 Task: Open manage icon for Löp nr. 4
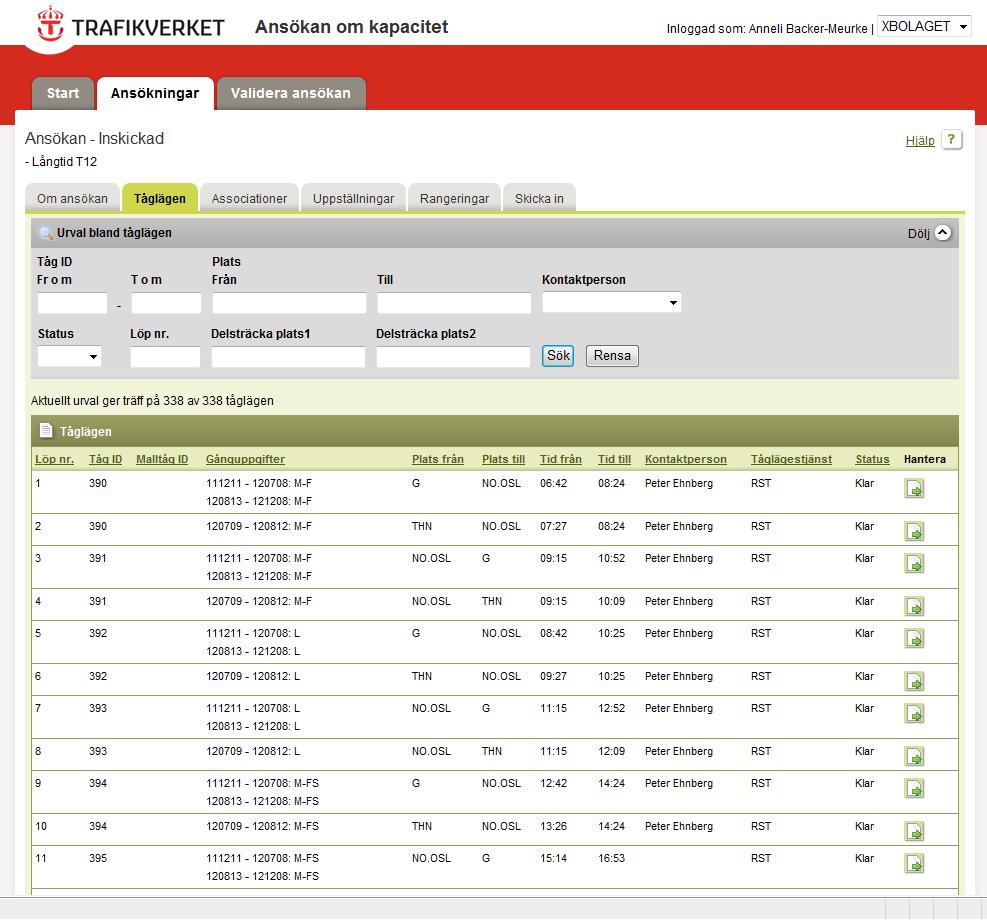(x=914, y=606)
